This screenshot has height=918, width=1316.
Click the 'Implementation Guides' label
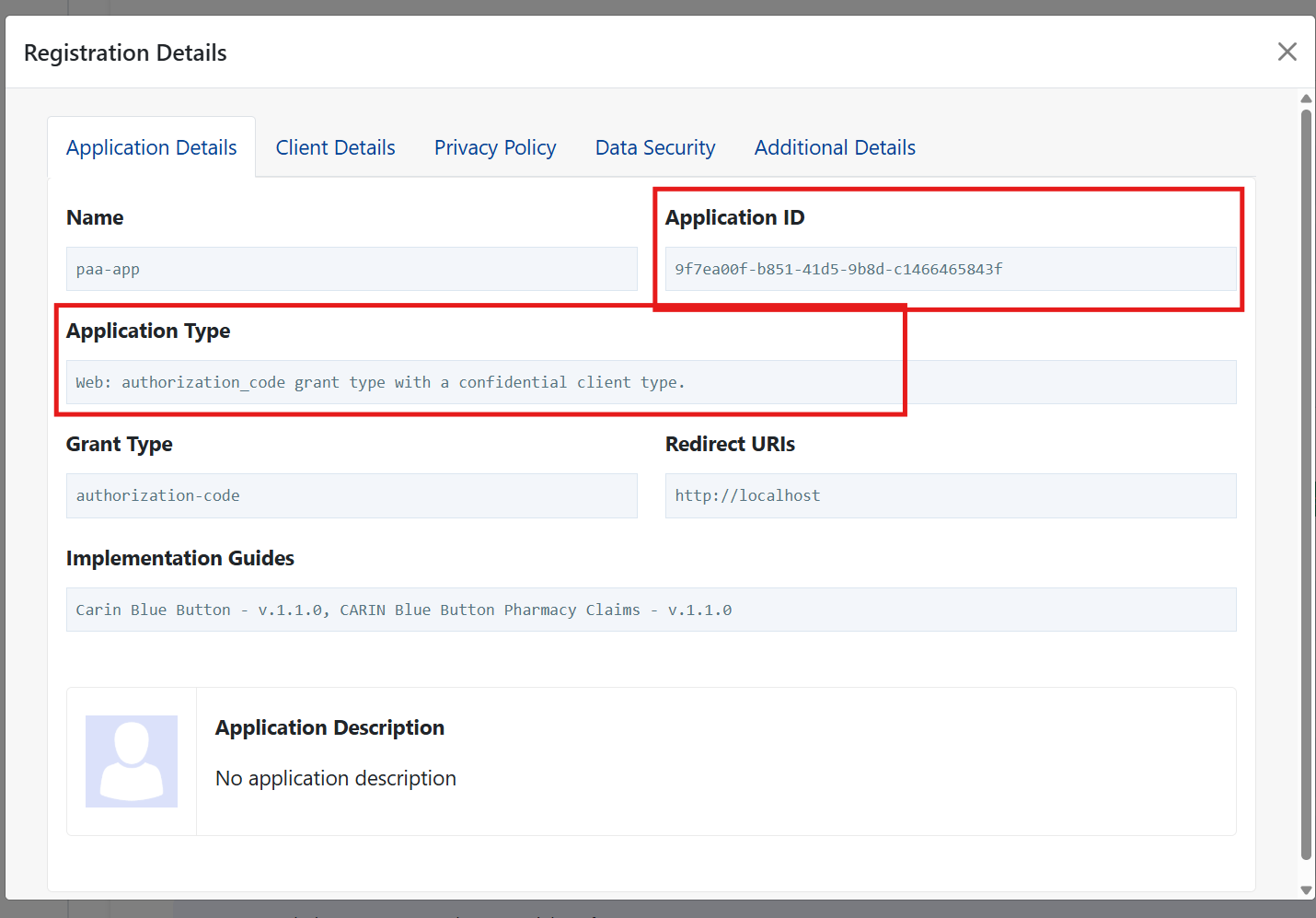pos(180,558)
